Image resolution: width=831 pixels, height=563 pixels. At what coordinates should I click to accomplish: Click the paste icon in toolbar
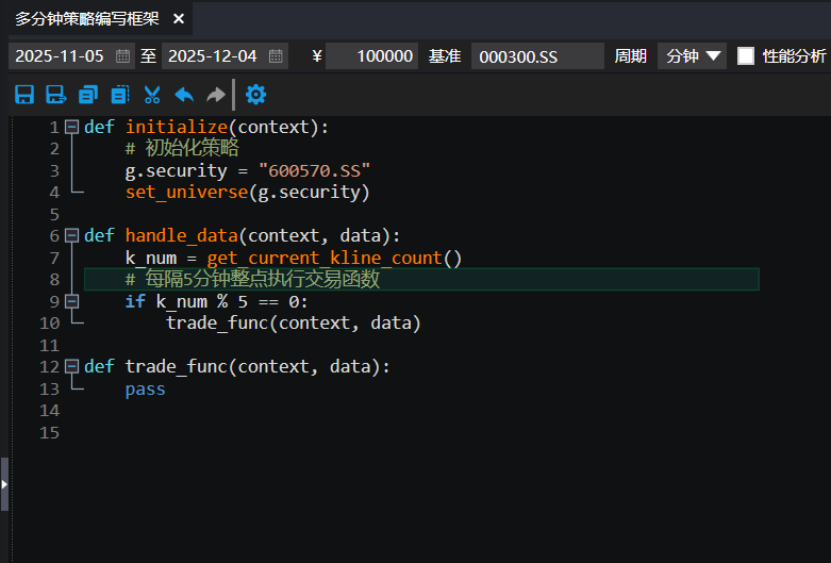click(x=120, y=95)
